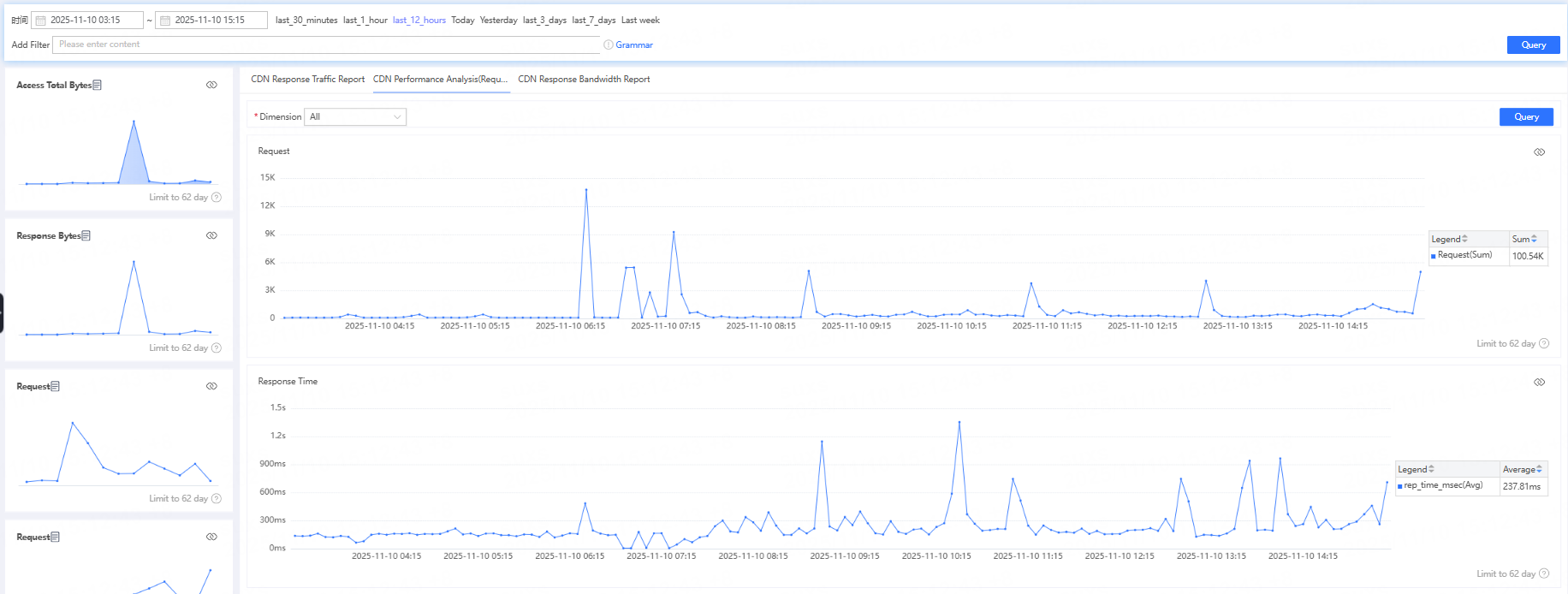1568x594 pixels.
Task: Open the end time picker 2025-11-10 15:15
Action: coord(211,21)
